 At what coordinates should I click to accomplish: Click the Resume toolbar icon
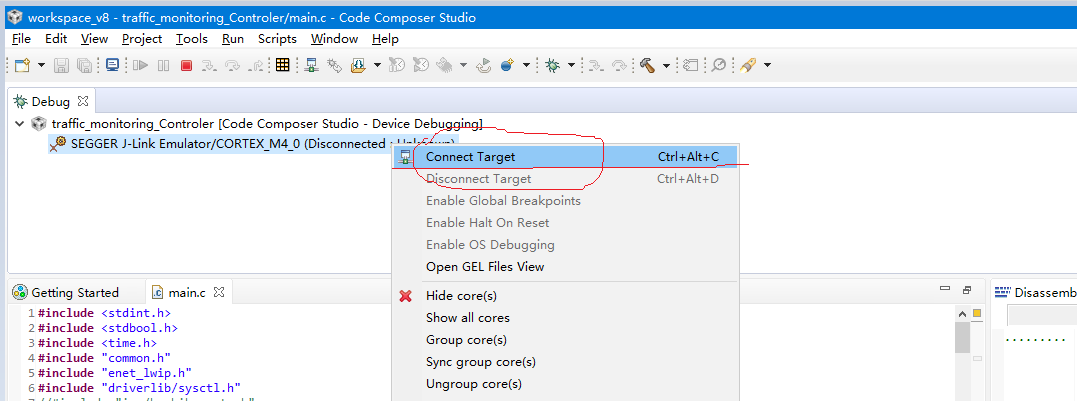[139, 65]
